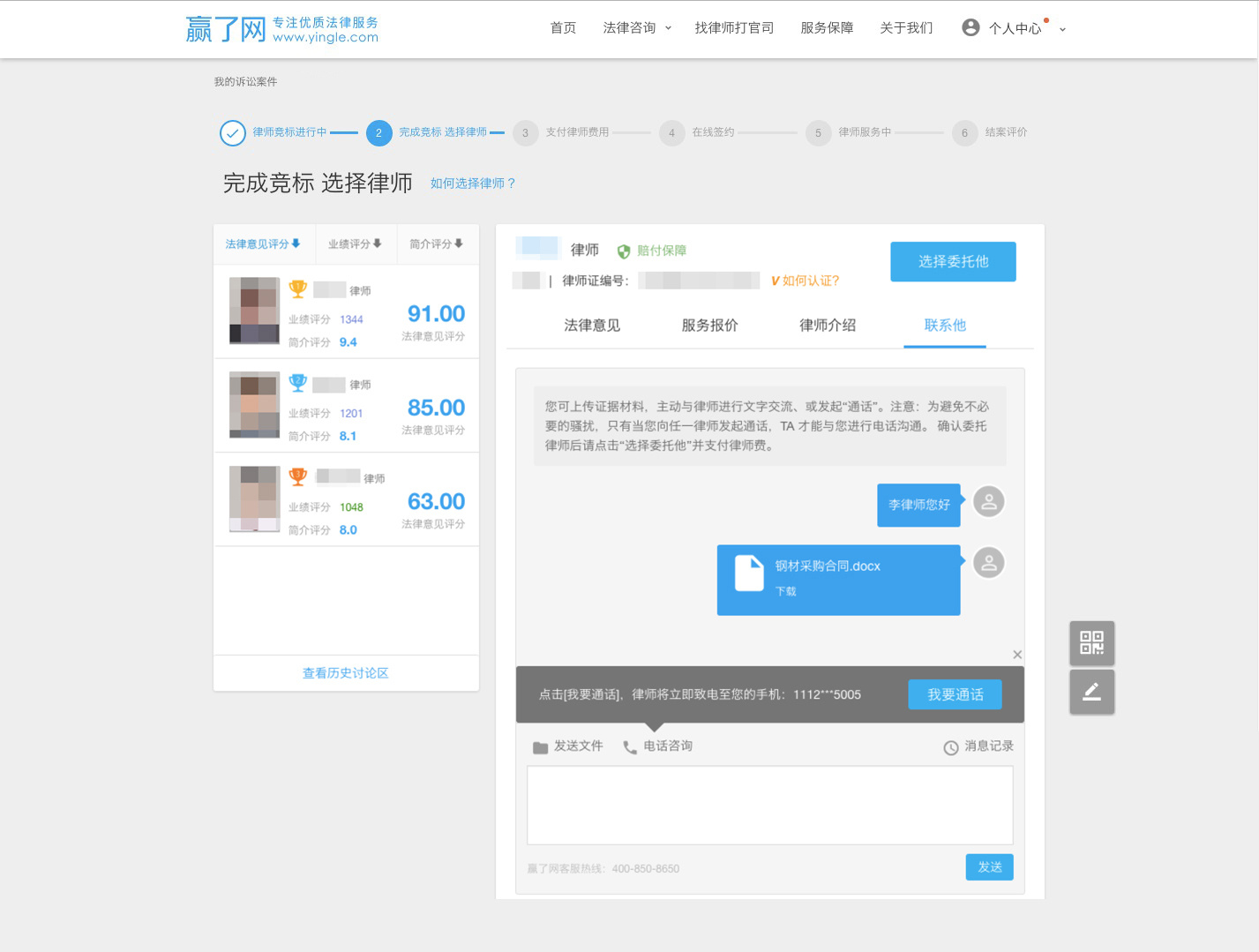Image resolution: width=1259 pixels, height=952 pixels.
Task: Click the score value 85.00
Action: (x=436, y=408)
